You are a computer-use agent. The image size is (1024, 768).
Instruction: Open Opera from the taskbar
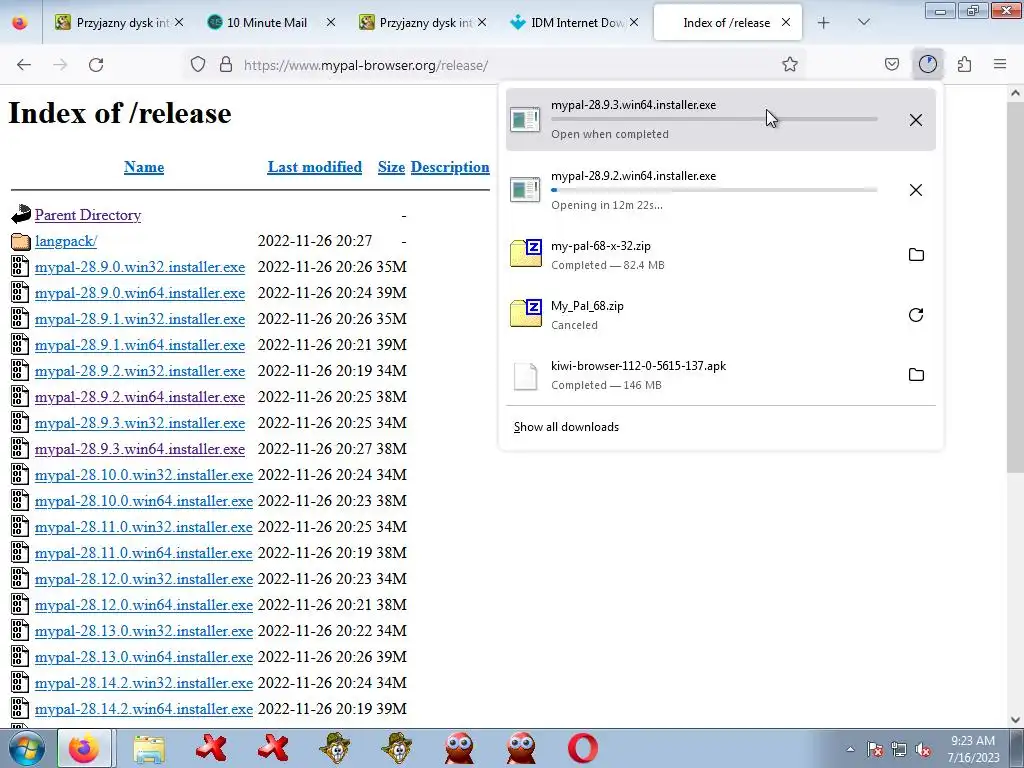583,748
